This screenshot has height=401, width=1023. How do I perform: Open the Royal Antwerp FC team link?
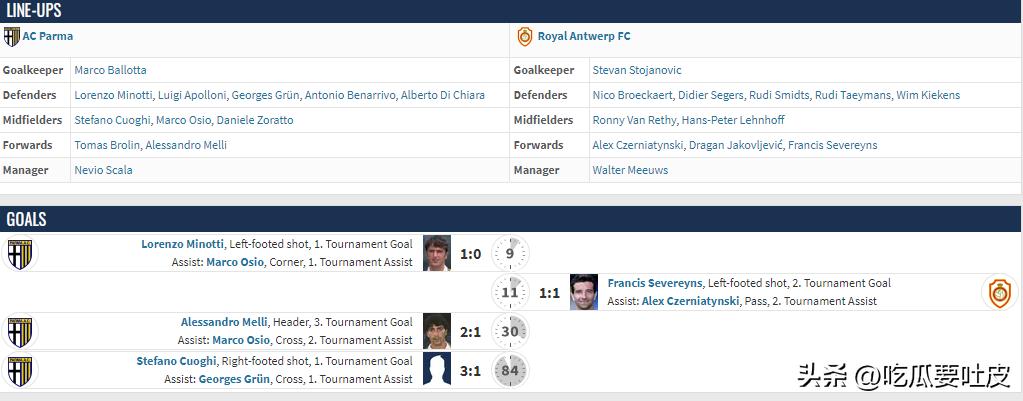point(584,36)
